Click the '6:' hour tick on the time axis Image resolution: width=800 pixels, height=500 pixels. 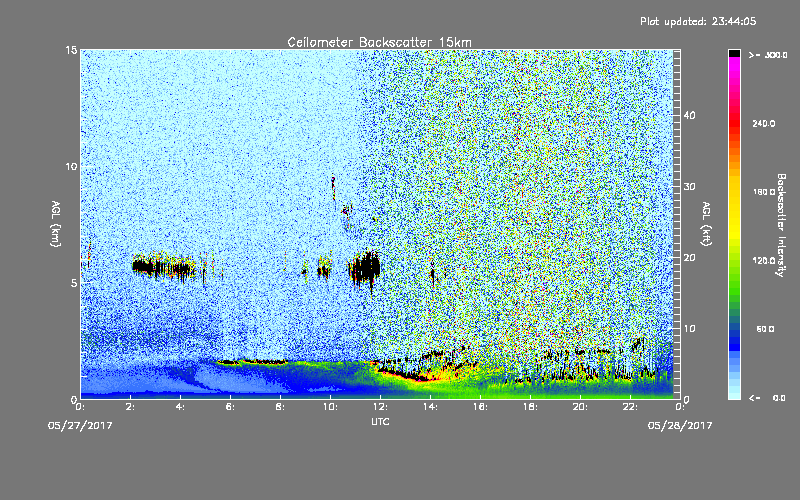[231, 407]
